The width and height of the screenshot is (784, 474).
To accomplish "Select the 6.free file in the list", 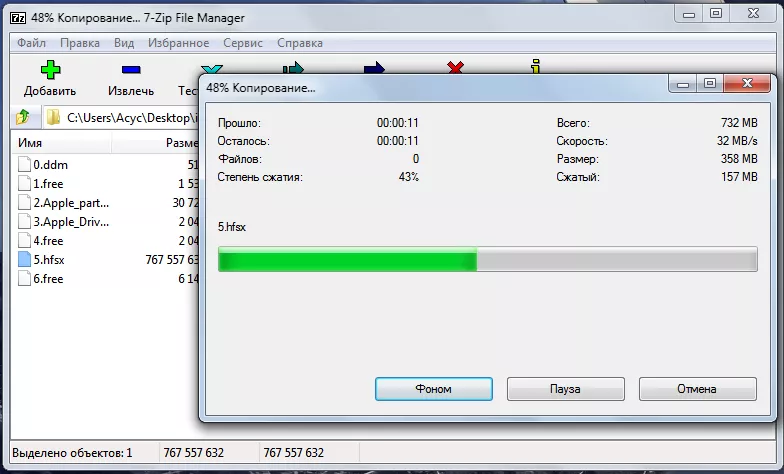I will click(x=48, y=278).
